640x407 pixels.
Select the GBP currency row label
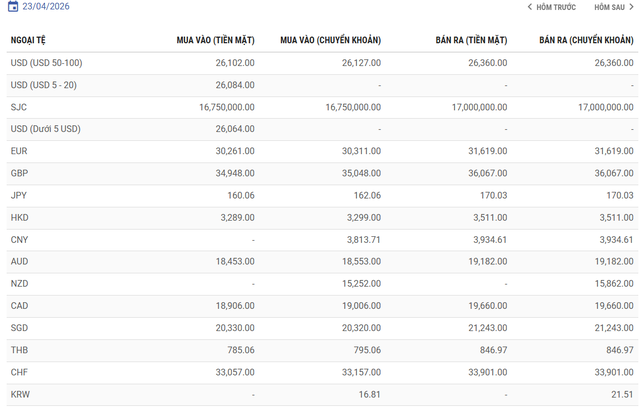tap(19, 172)
